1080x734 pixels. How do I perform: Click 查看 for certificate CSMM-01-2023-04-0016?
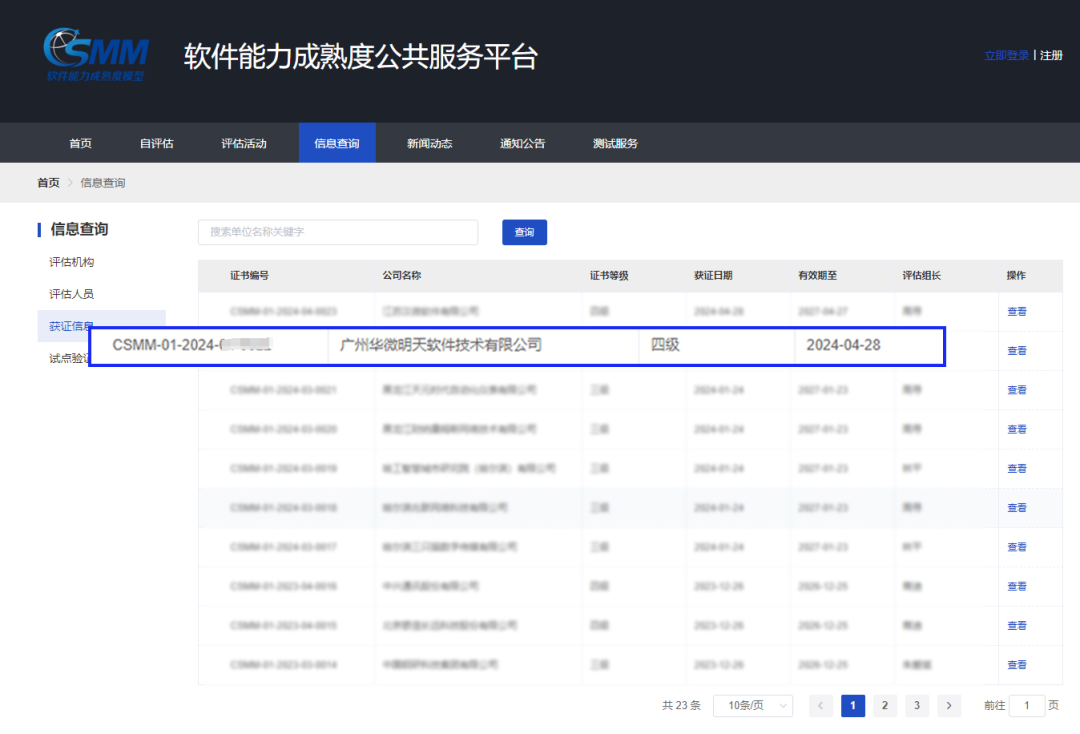coord(1017,586)
